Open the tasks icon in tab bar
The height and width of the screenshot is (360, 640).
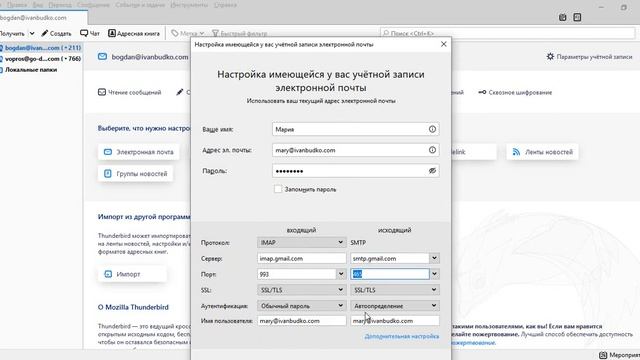point(577,17)
